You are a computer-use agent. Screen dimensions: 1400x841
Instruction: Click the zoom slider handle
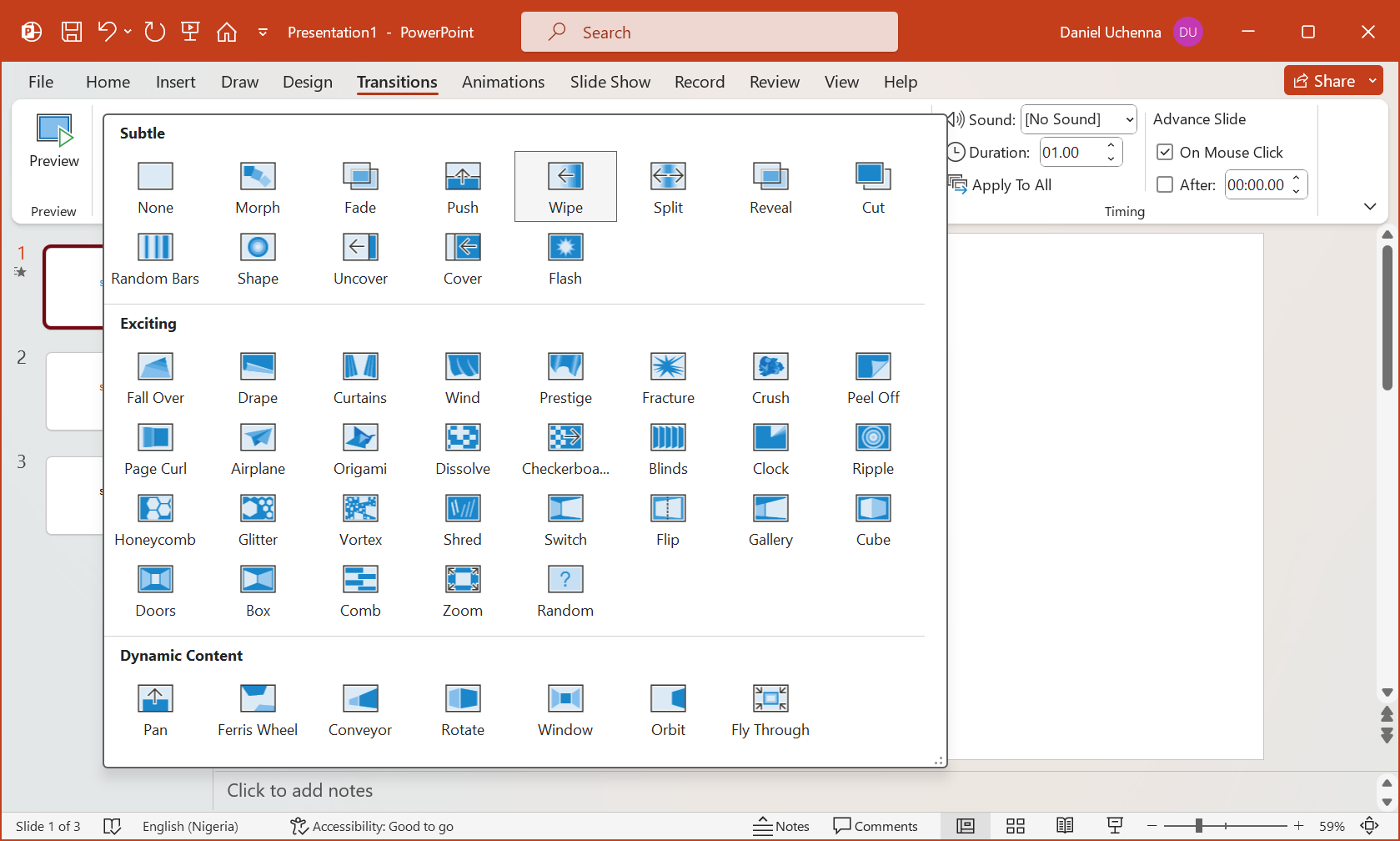click(x=1198, y=826)
